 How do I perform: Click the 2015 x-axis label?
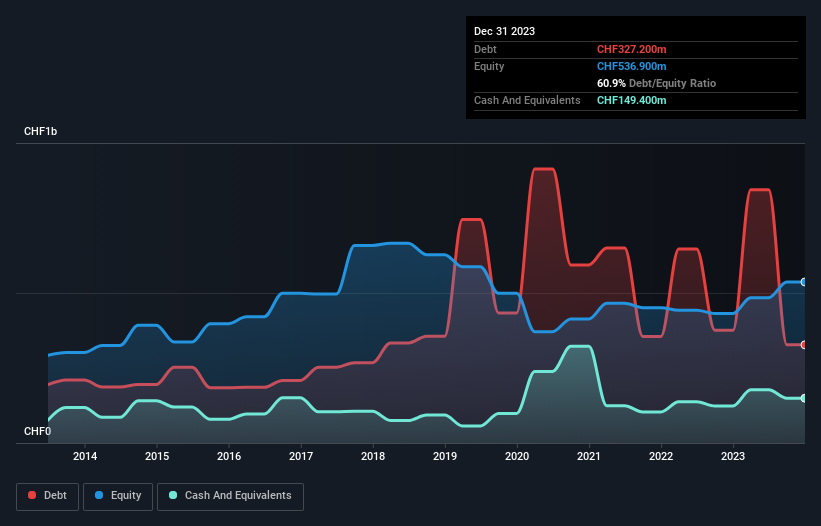157,456
